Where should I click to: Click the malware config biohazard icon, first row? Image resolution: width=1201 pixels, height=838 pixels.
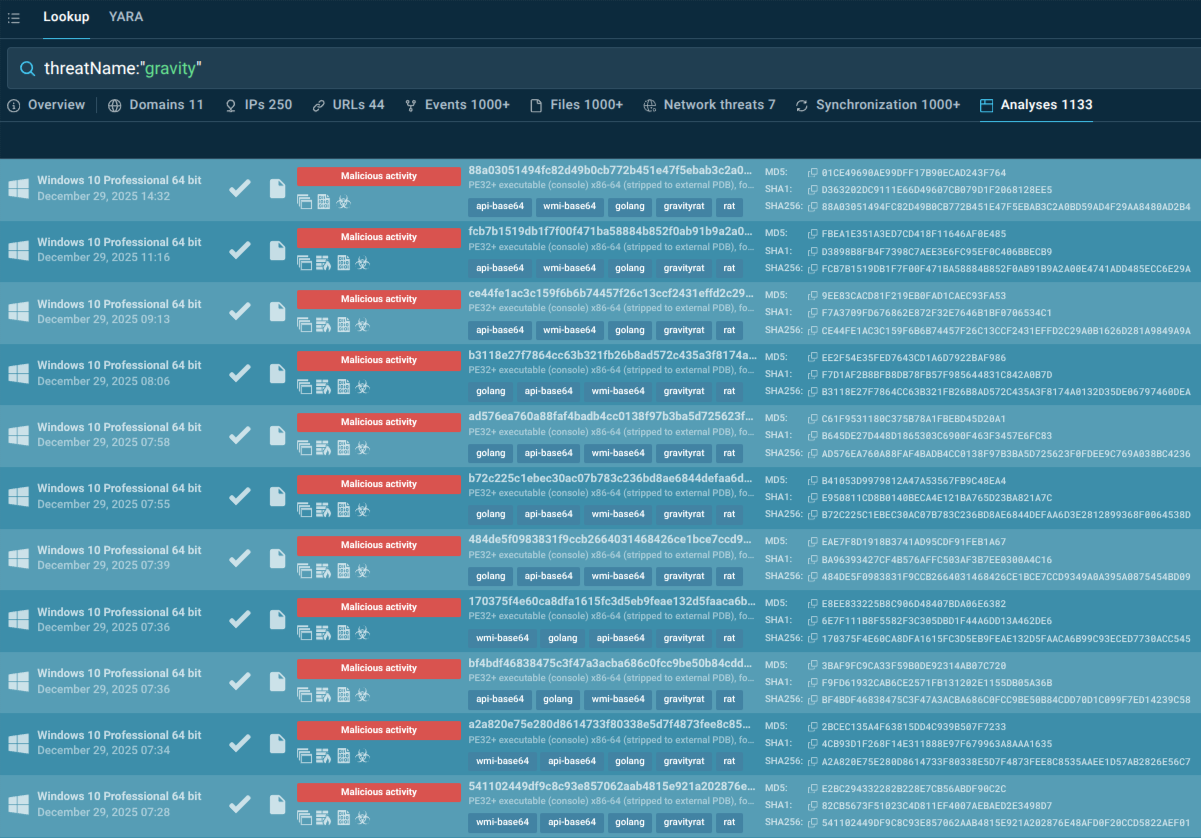(344, 202)
